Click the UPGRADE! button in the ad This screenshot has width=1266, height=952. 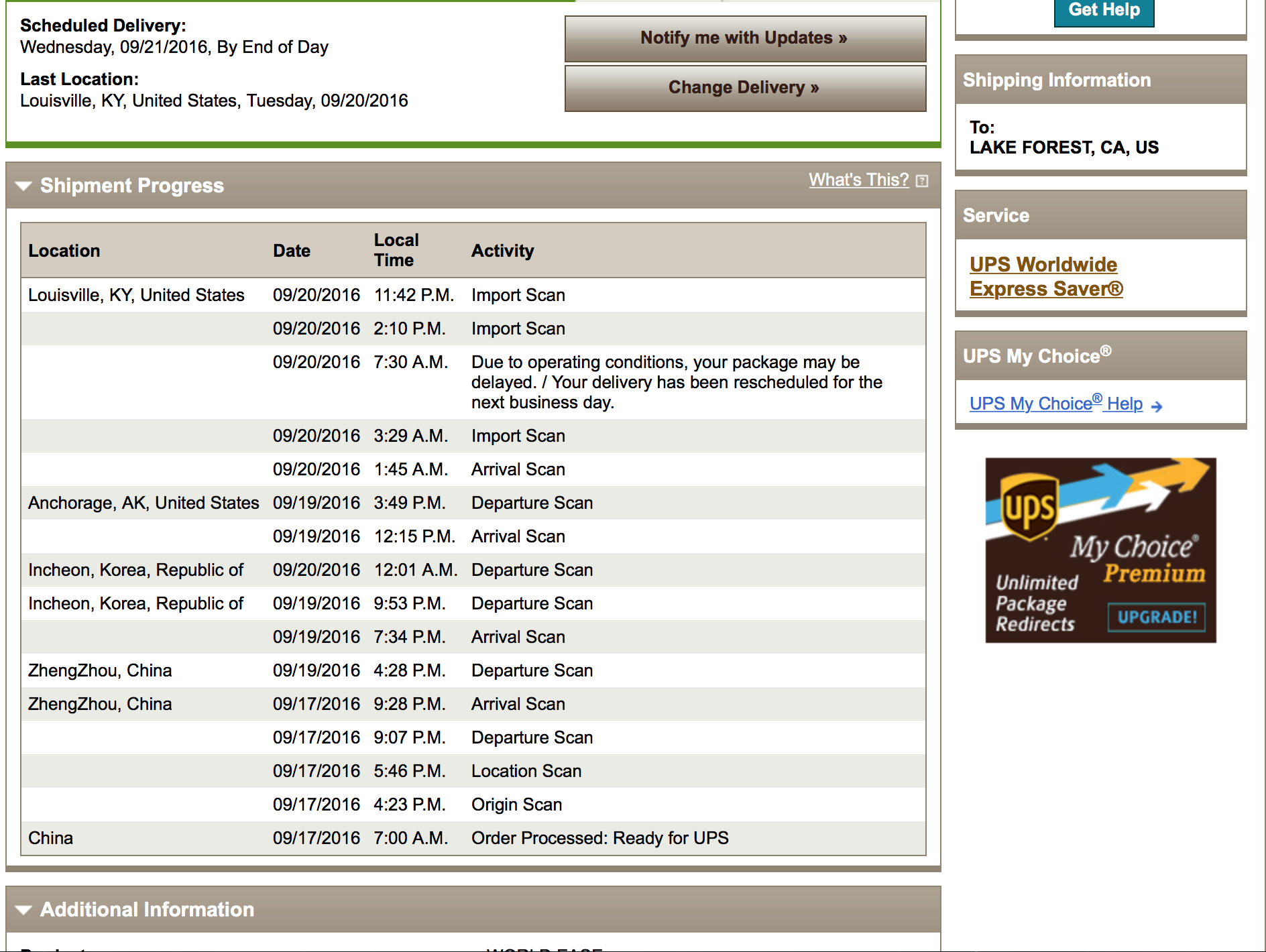(1157, 617)
